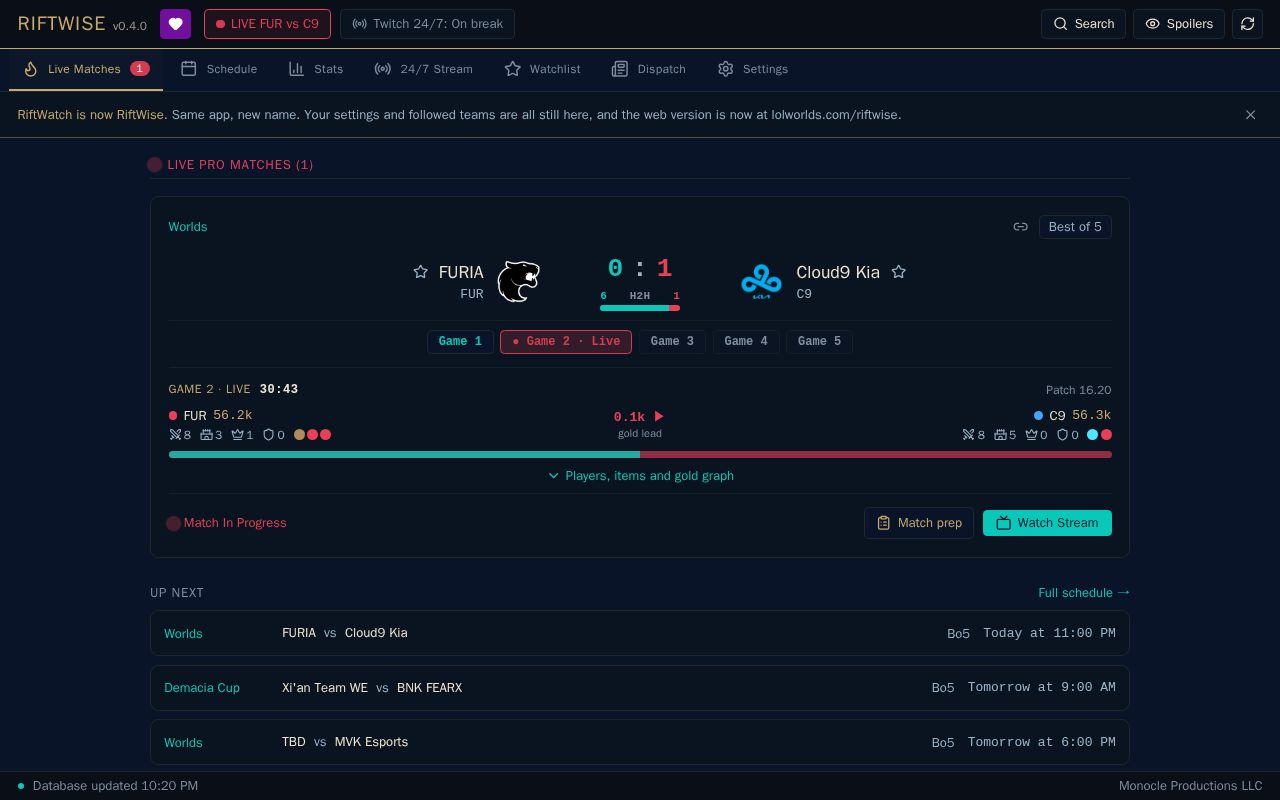Image resolution: width=1280 pixels, height=800 pixels.
Task: Click the refresh icon in header
Action: 1247,24
